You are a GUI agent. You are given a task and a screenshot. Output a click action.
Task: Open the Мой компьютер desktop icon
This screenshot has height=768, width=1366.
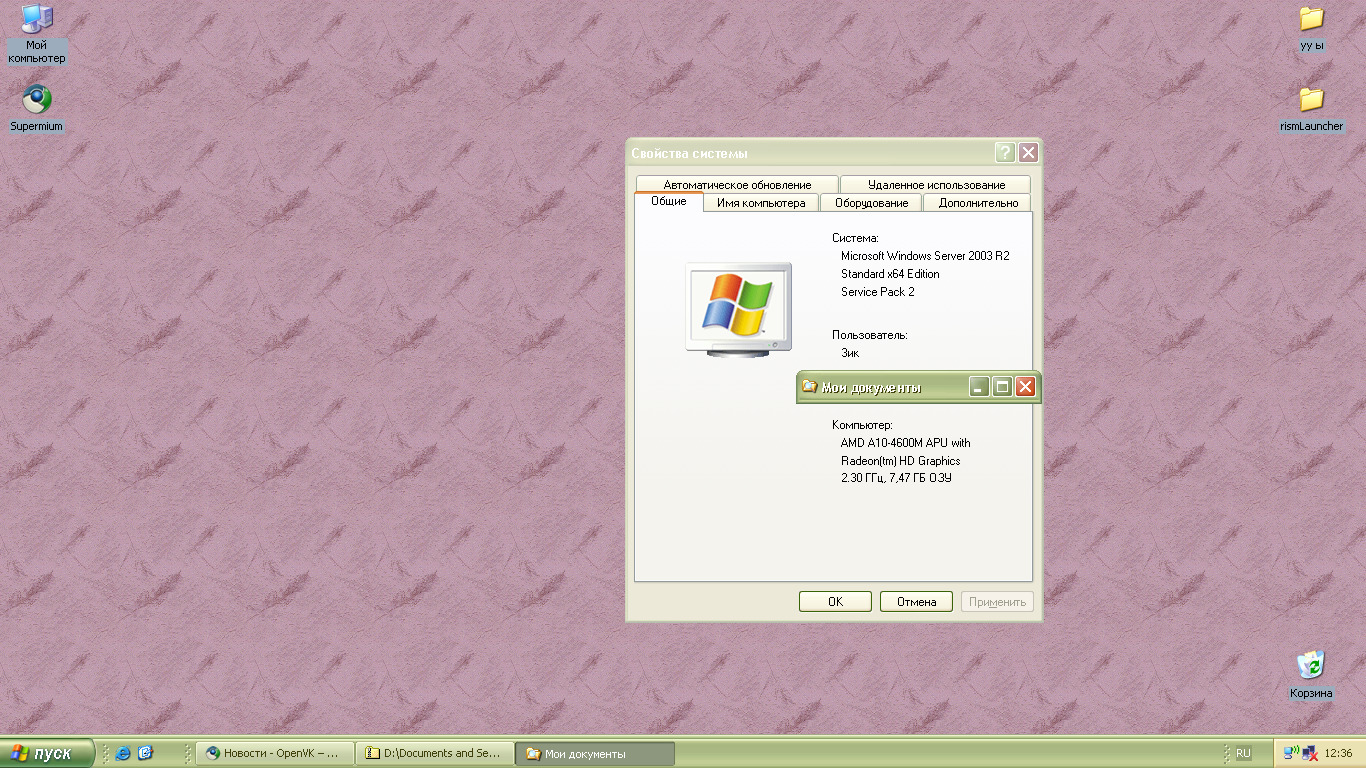click(x=37, y=34)
